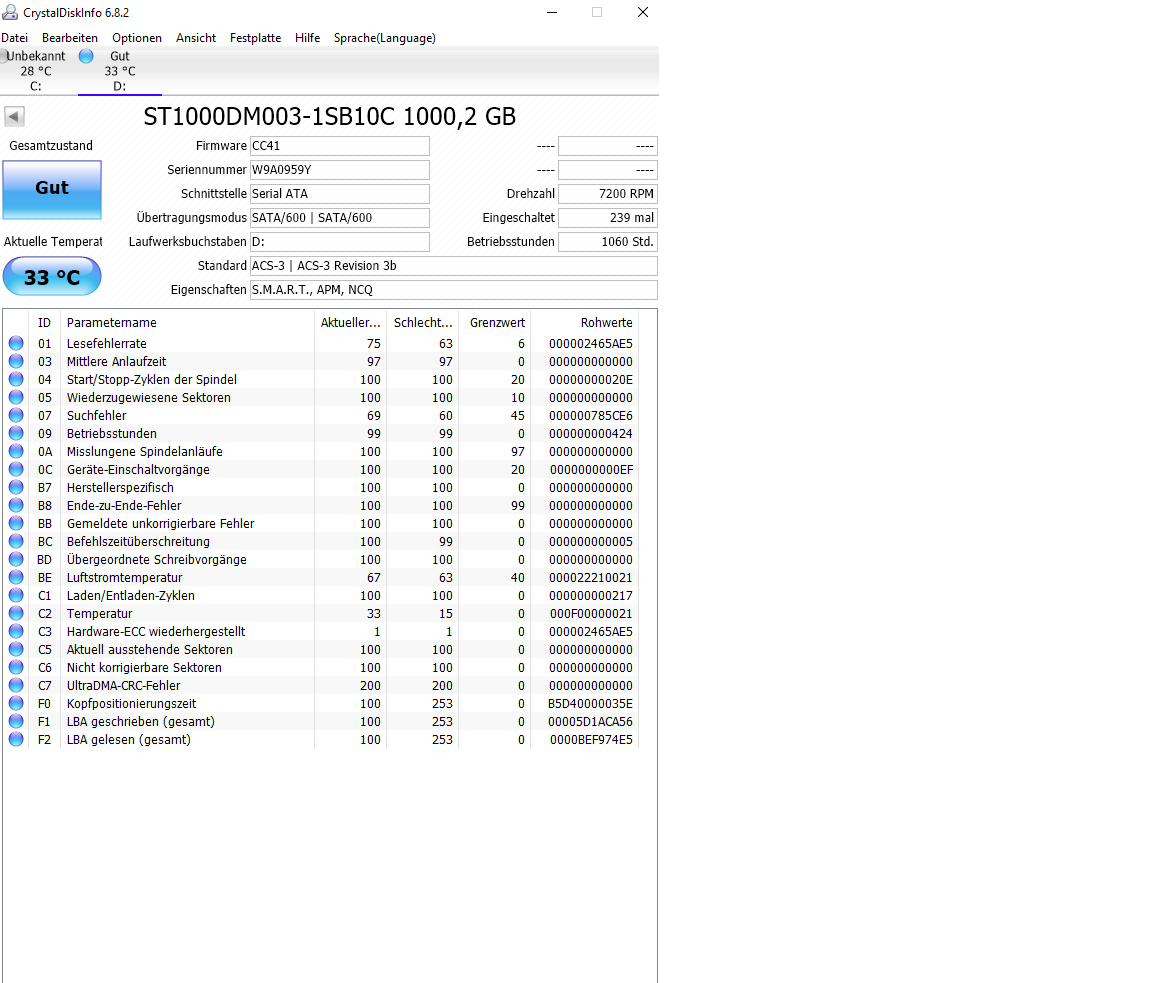Click the Laufwerksbuchstaben field D:
Viewport: 1152px width, 983px height.
[339, 242]
